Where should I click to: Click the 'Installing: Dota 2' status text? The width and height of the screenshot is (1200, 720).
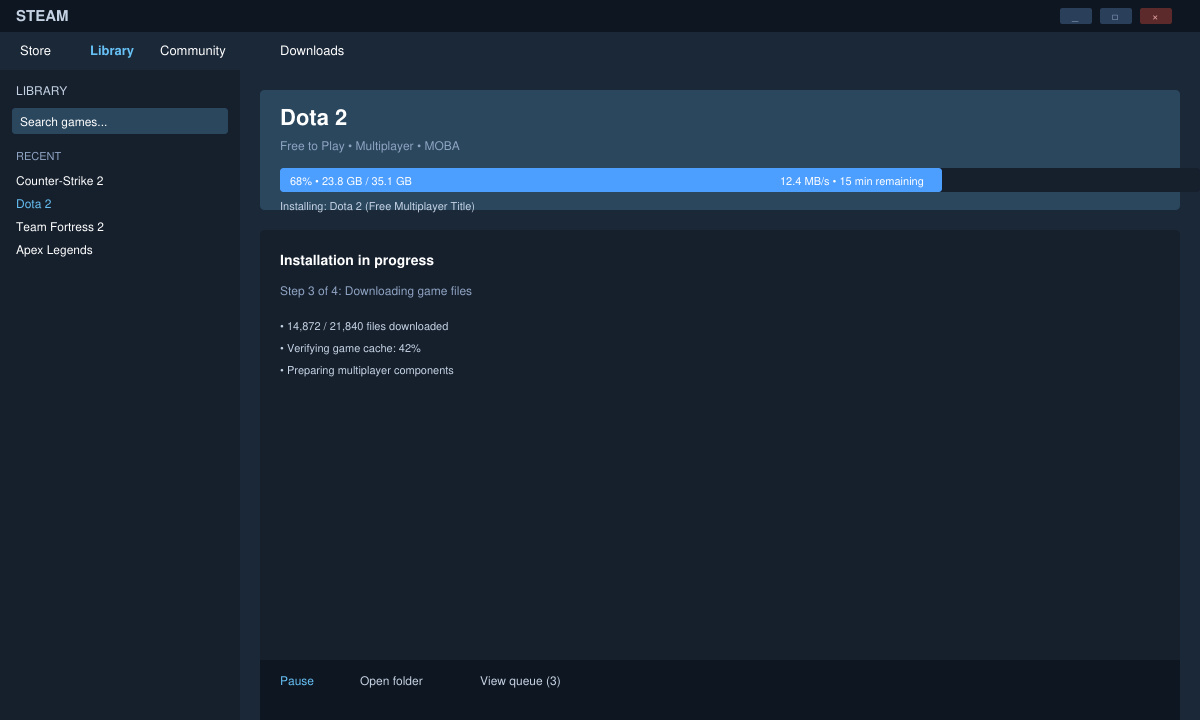(x=377, y=206)
